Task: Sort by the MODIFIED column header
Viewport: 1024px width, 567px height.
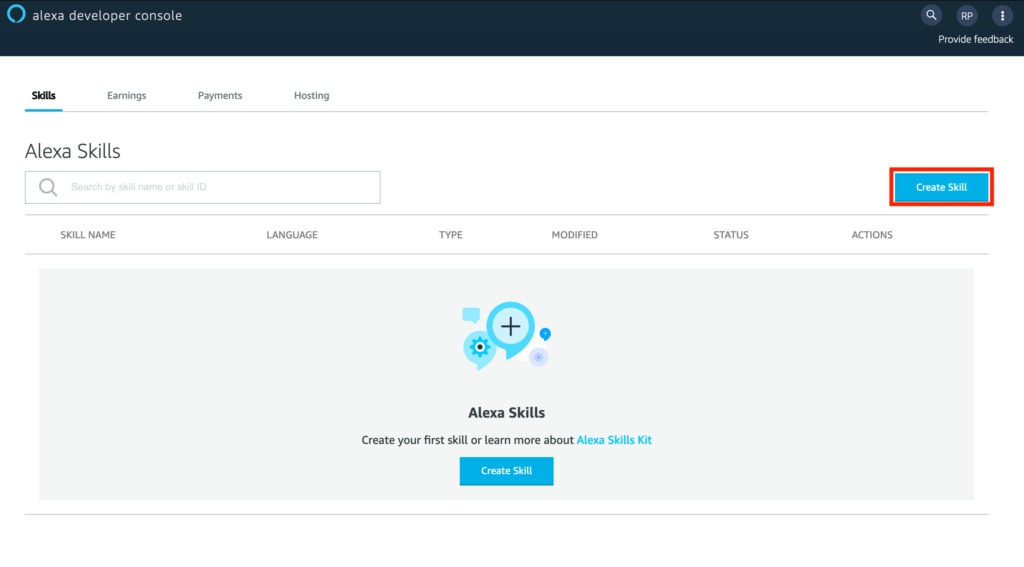Action: (x=574, y=235)
